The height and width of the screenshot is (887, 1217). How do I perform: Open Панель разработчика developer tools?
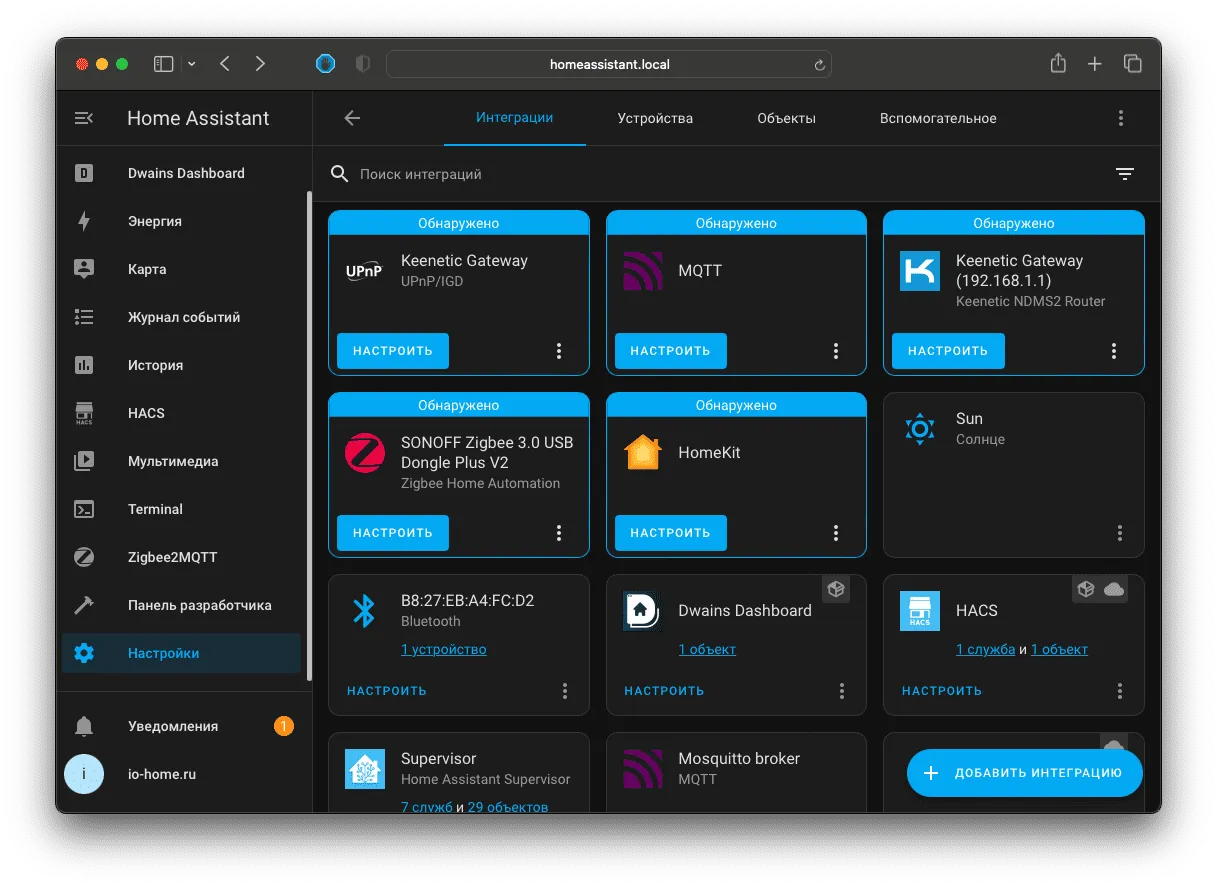click(181, 605)
